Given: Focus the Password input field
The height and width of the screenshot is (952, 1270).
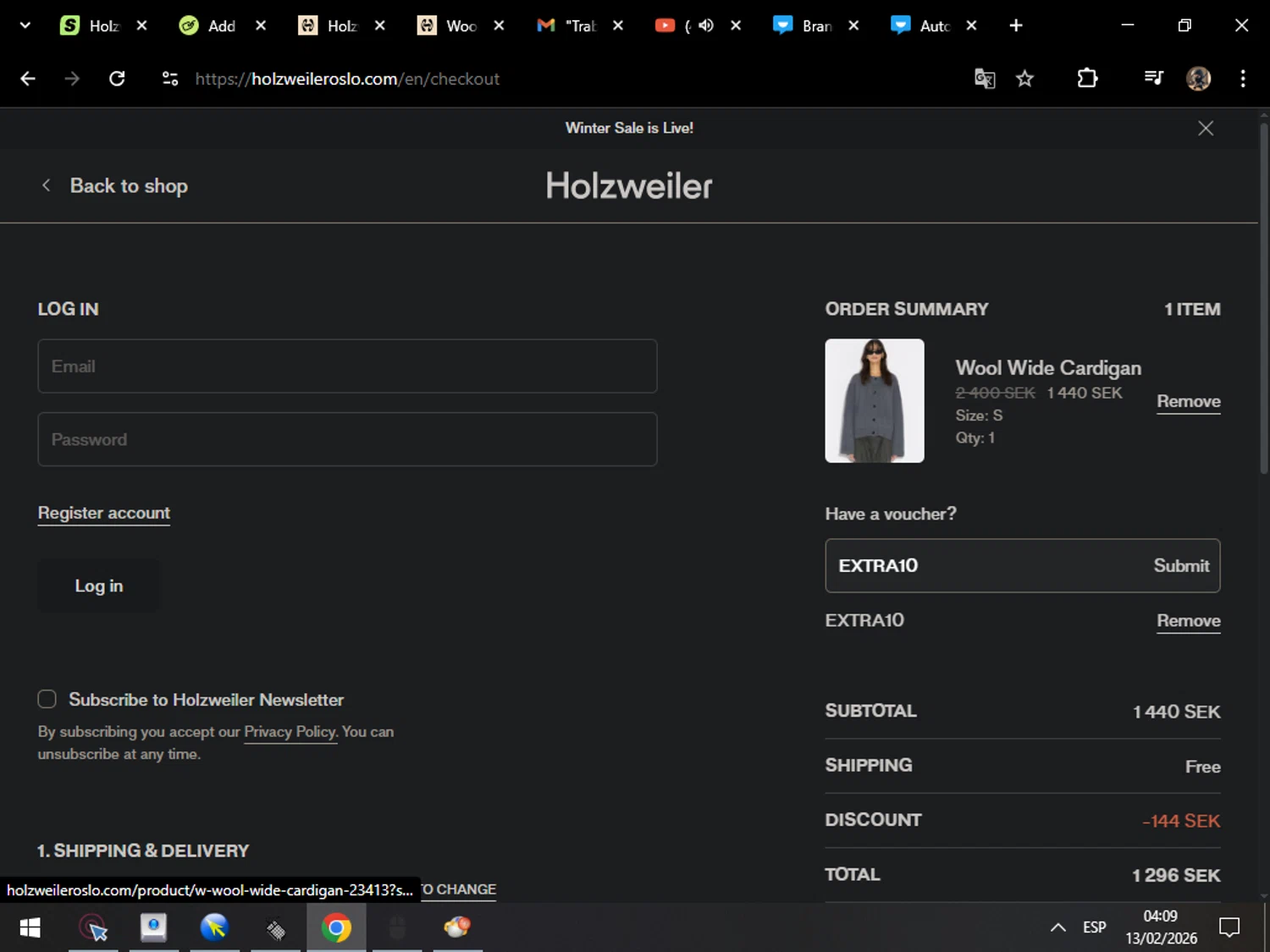Looking at the screenshot, I should (347, 439).
